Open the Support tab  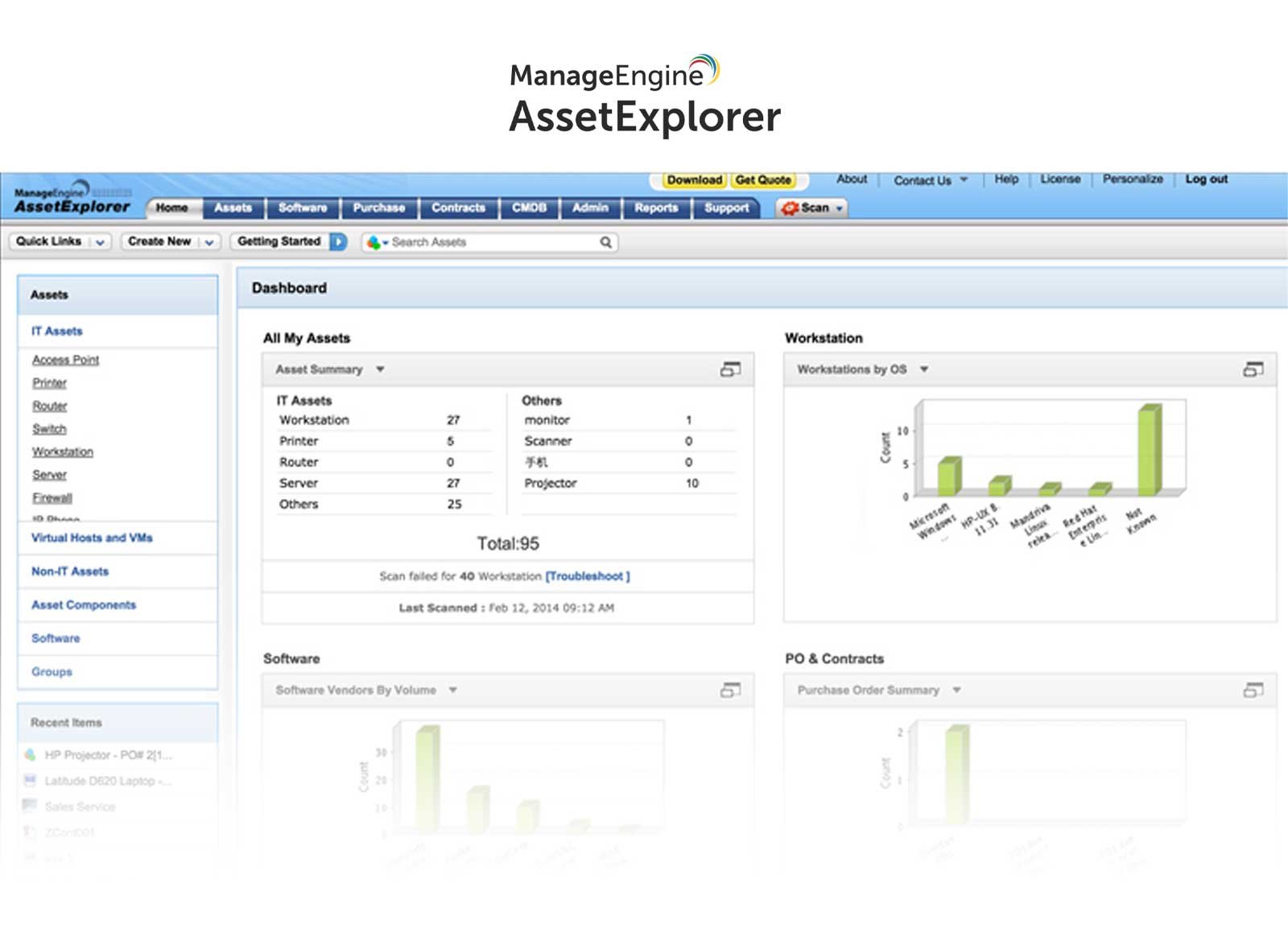point(727,208)
